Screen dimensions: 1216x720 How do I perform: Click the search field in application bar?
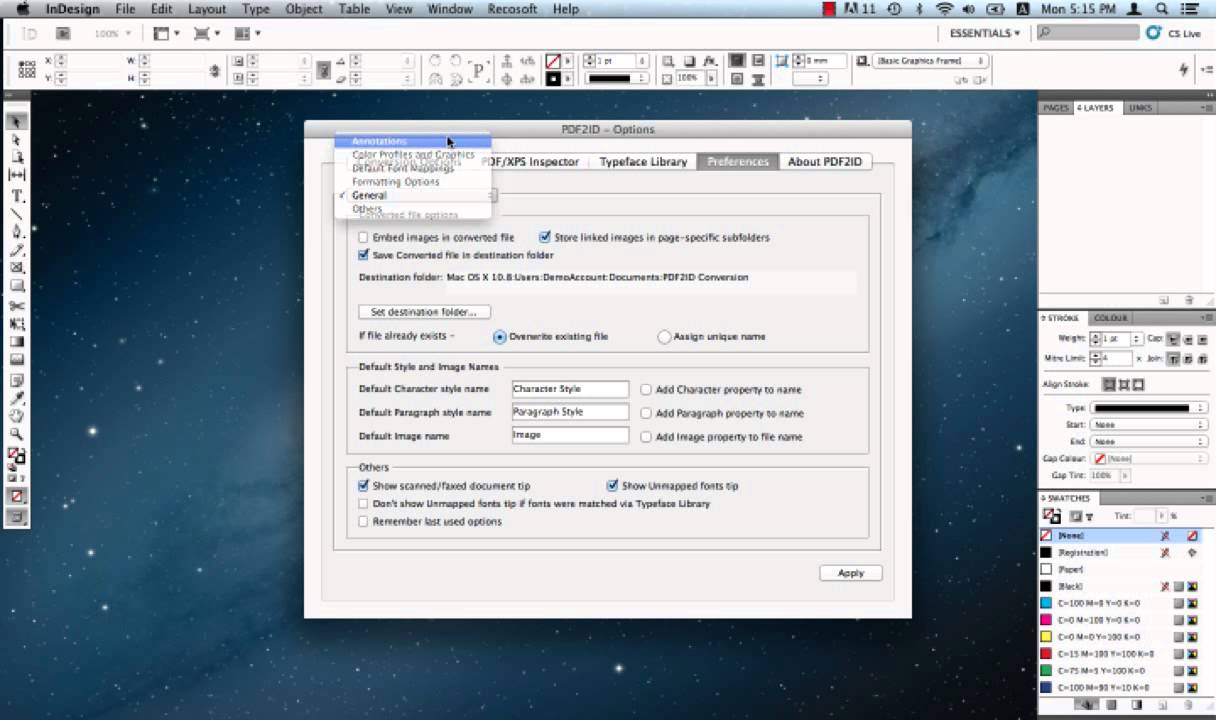1086,33
